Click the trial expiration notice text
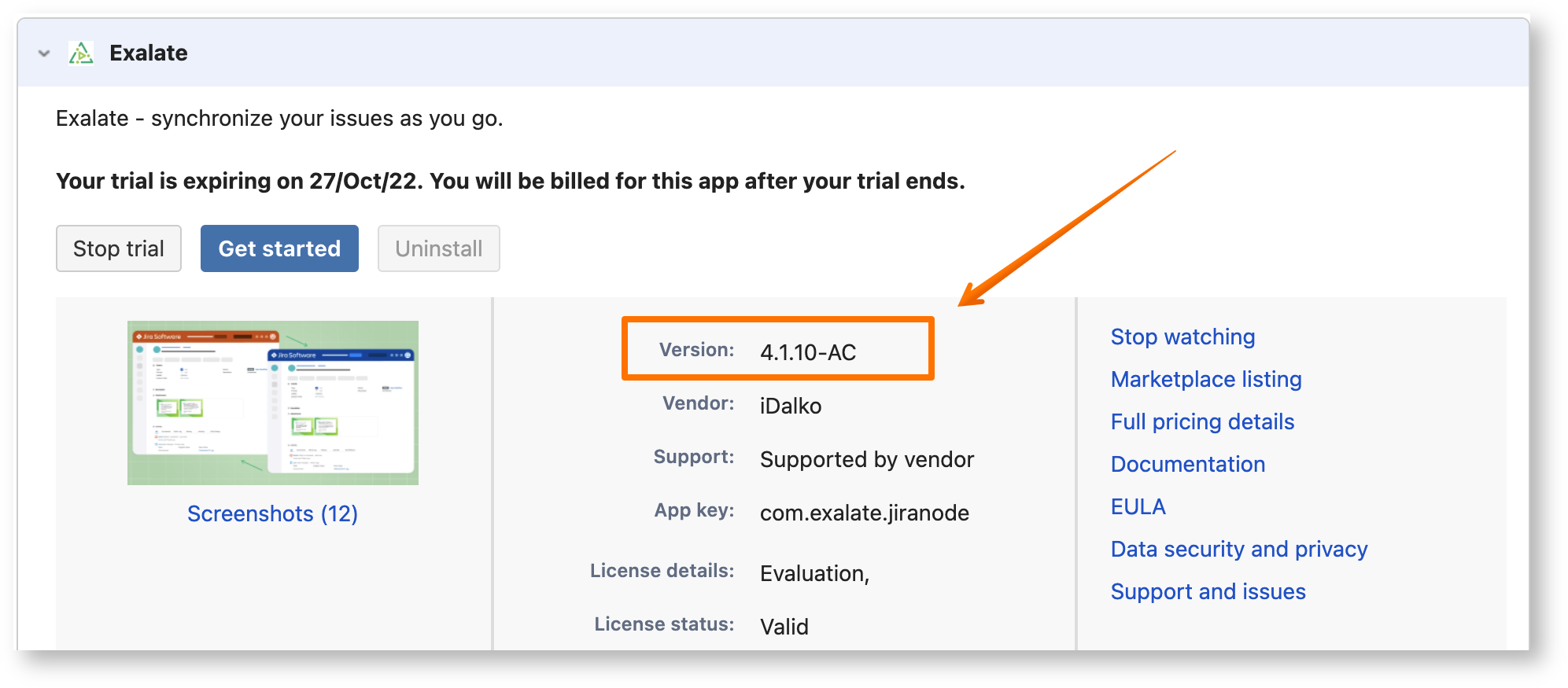The height and width of the screenshot is (688, 1568). 510,181
